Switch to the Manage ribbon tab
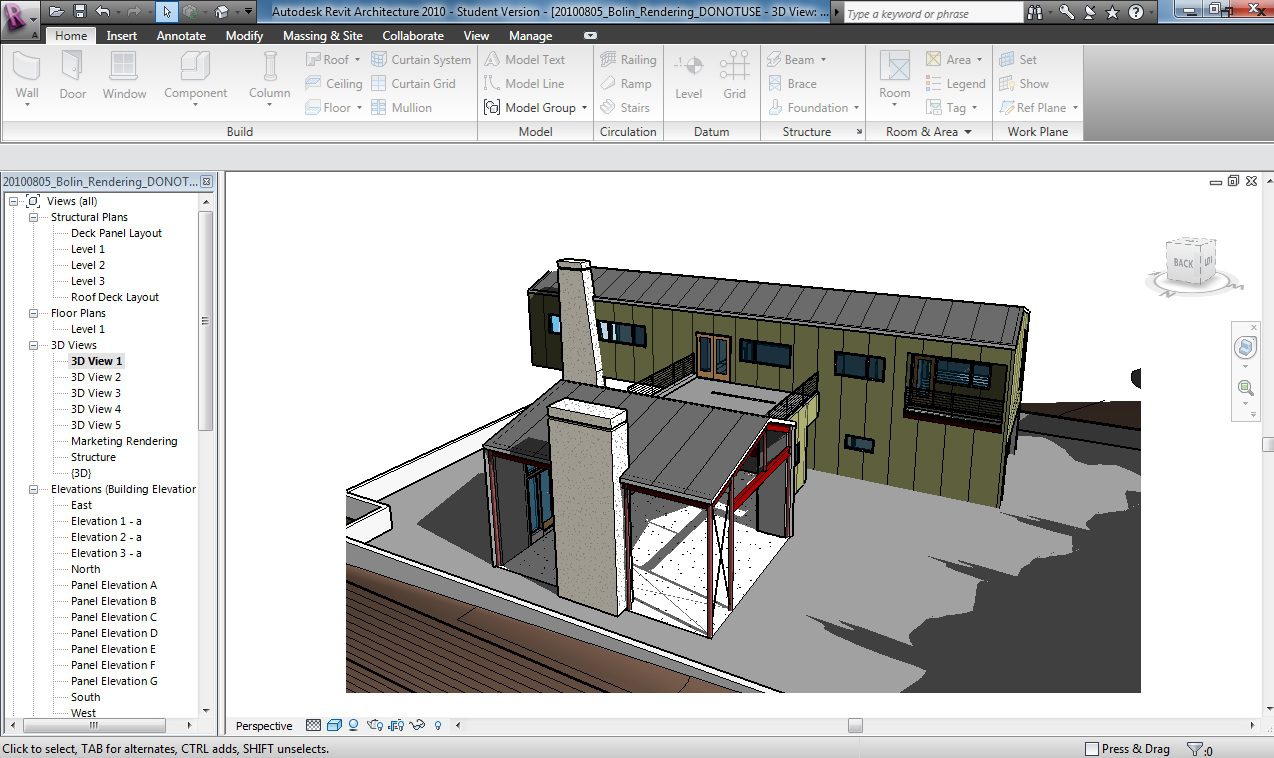 click(531, 36)
